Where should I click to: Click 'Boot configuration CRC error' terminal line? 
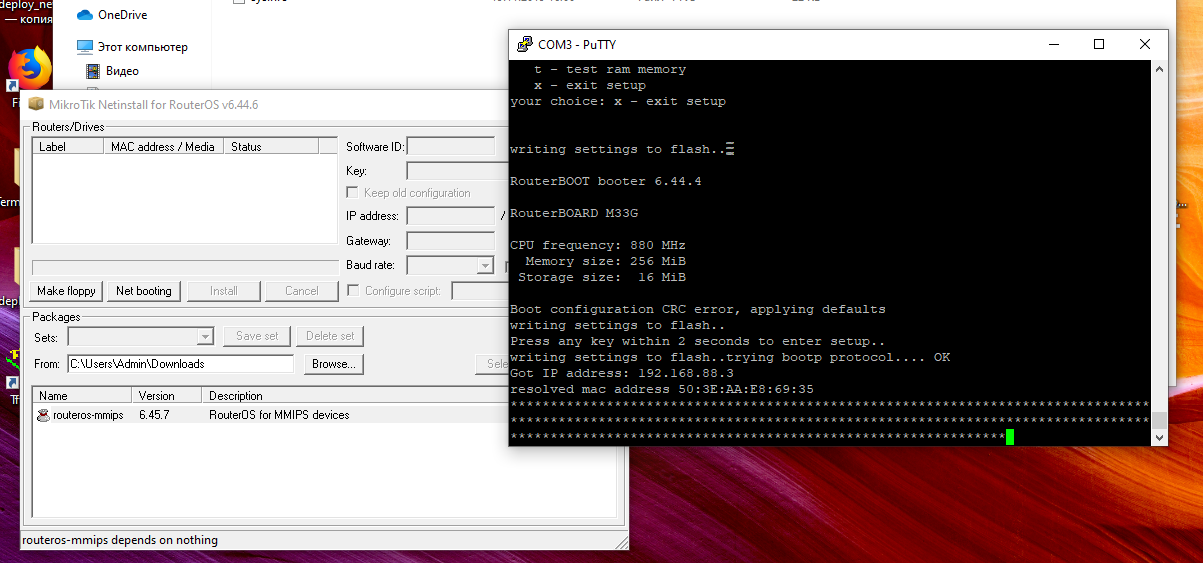(x=698, y=309)
